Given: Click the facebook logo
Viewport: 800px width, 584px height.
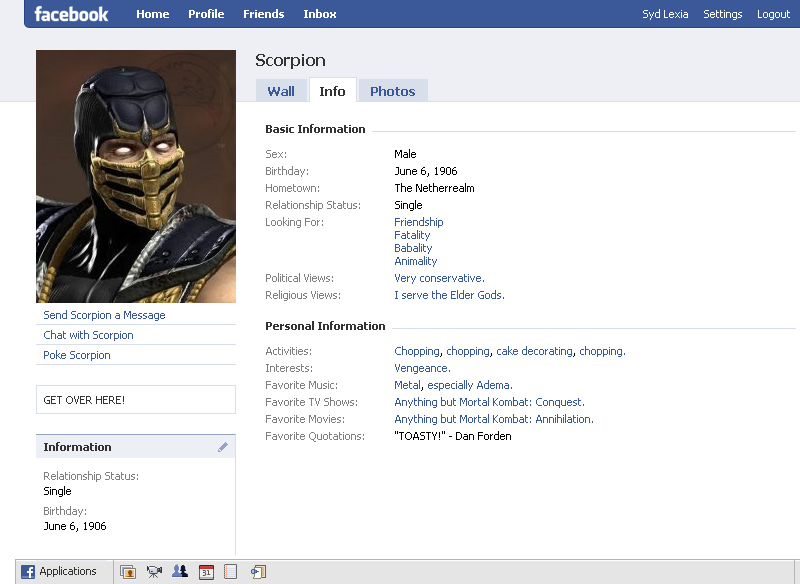Looking at the screenshot, I should tap(71, 14).
